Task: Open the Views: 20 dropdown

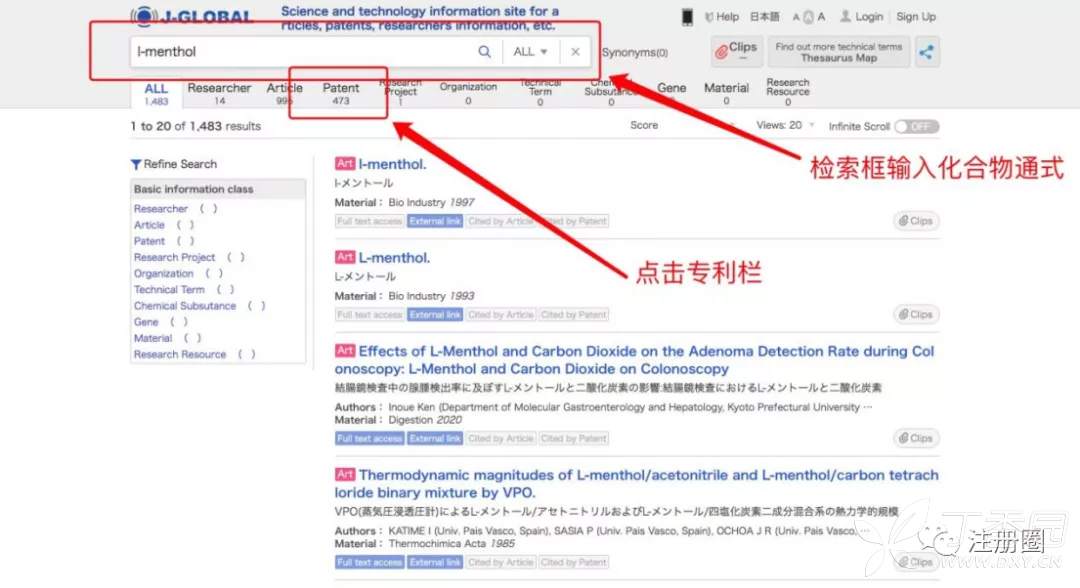Action: point(786,126)
